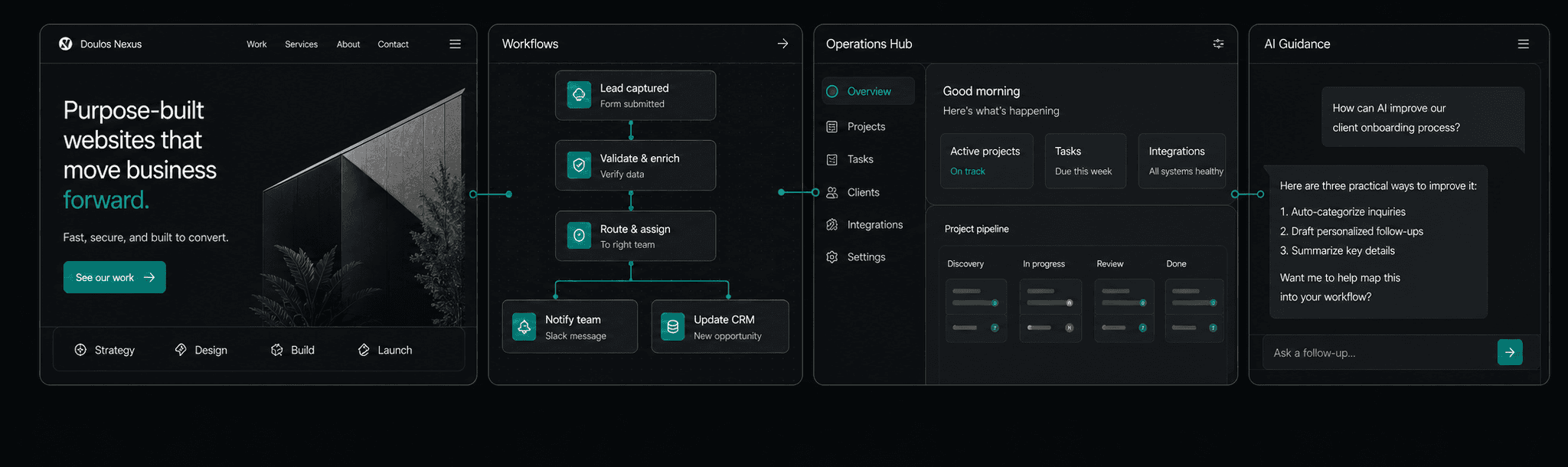Image resolution: width=1568 pixels, height=467 pixels.
Task: Click the Discovery column header
Action: click(965, 264)
